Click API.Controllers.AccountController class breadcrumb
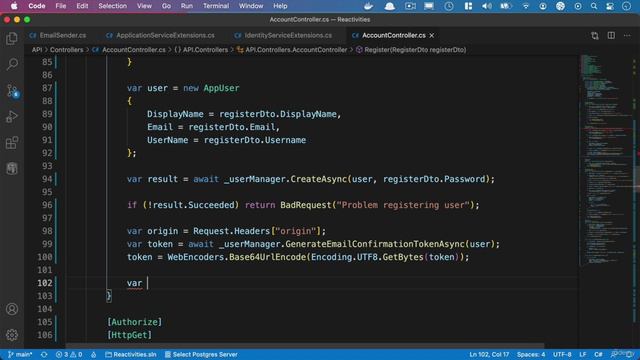The width and height of the screenshot is (640, 360). click(292, 50)
